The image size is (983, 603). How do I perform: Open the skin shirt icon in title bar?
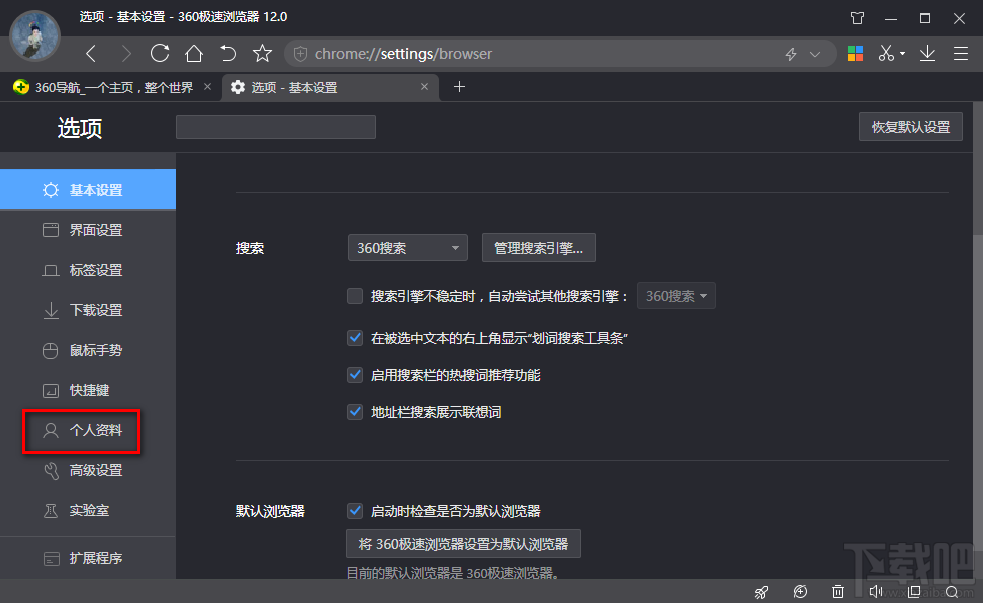point(858,18)
